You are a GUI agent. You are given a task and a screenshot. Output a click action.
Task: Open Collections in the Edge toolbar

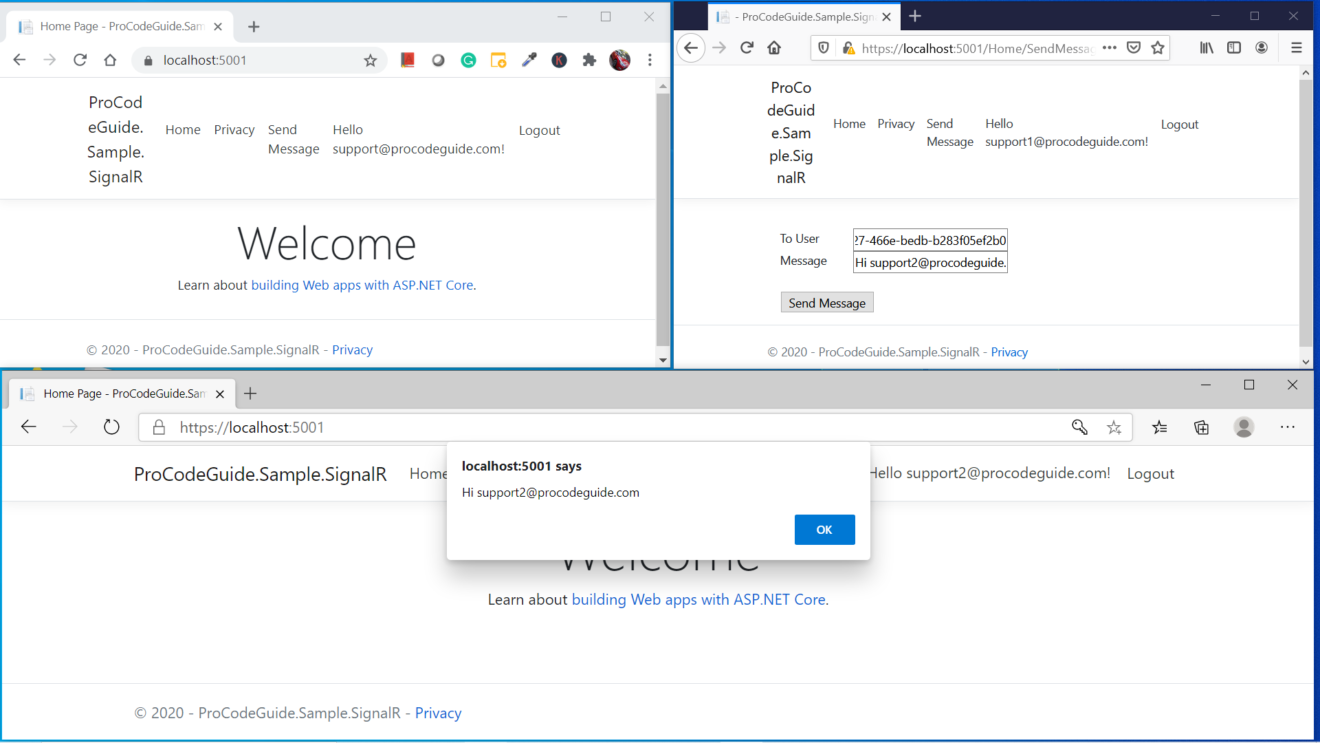[x=1201, y=426]
